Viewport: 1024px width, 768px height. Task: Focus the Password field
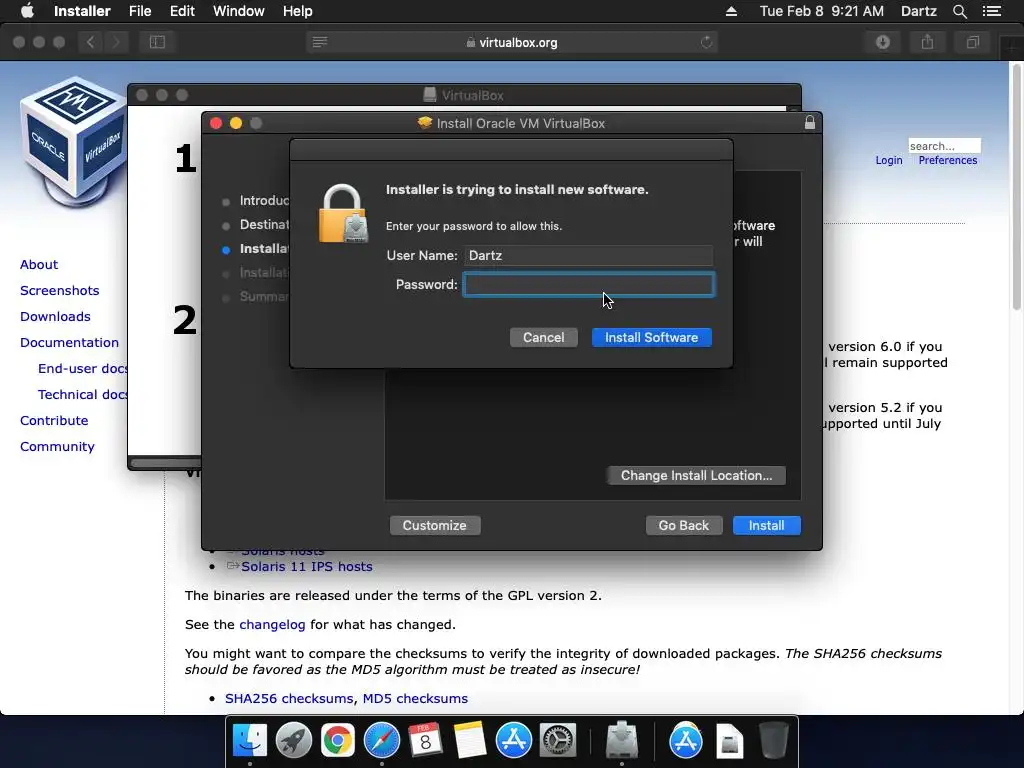click(x=589, y=285)
